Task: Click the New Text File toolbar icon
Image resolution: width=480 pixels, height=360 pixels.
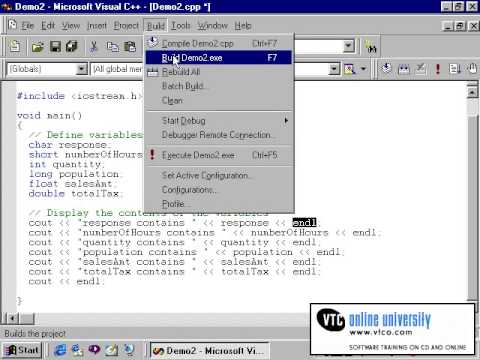Action: 15,46
